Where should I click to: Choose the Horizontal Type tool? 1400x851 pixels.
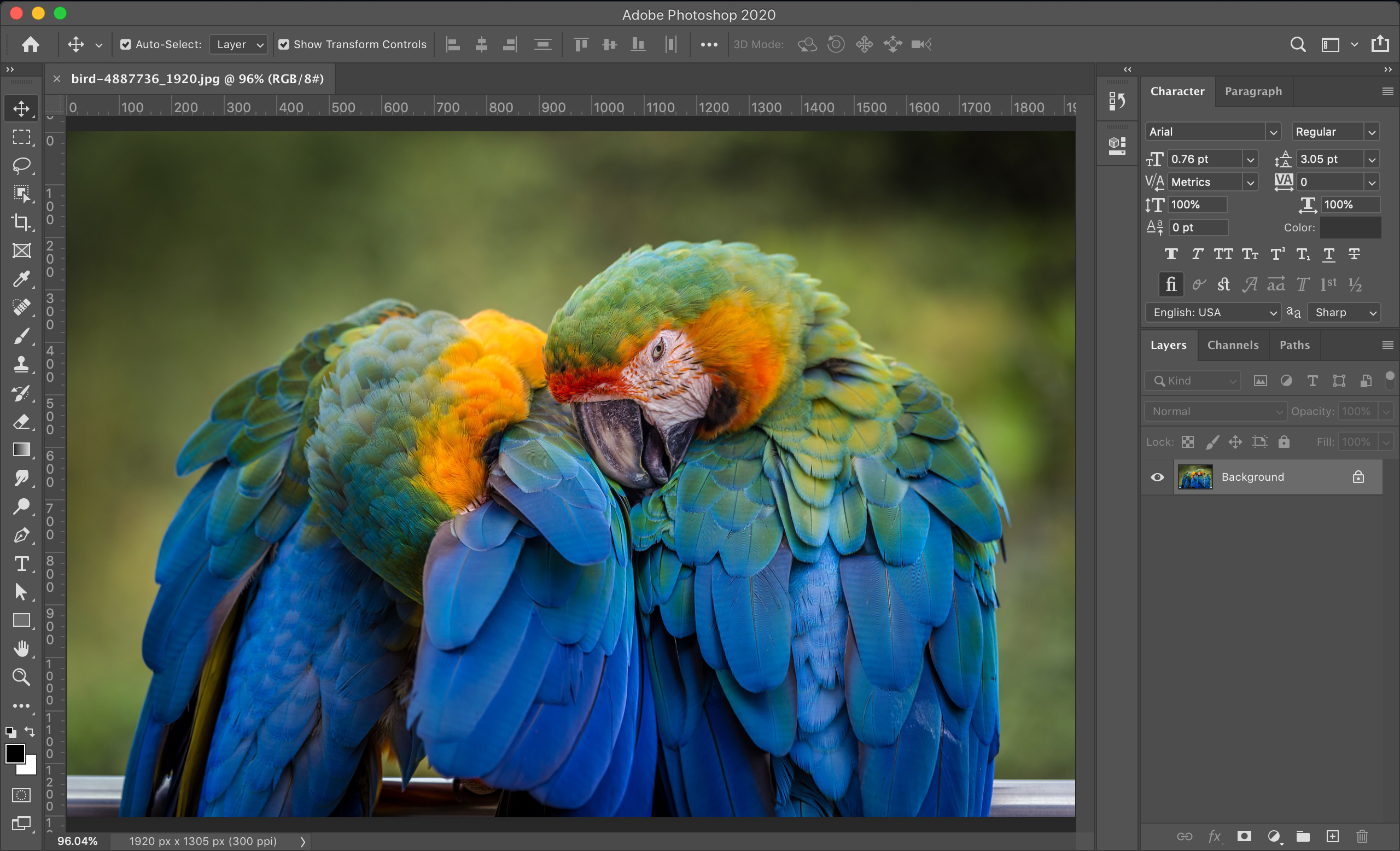[21, 563]
